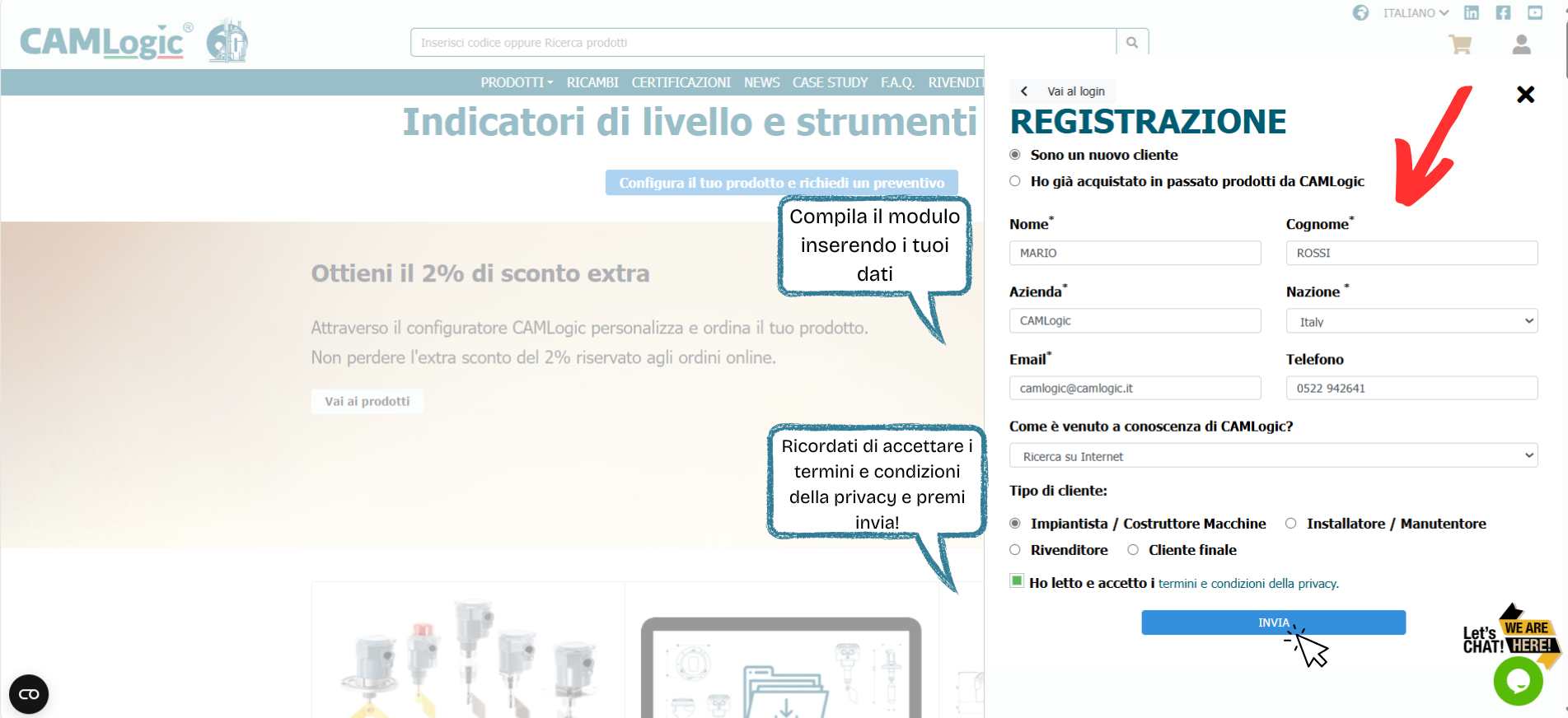Select Installatore / Manutentore radio
This screenshot has width=1568, height=718.
(1291, 524)
